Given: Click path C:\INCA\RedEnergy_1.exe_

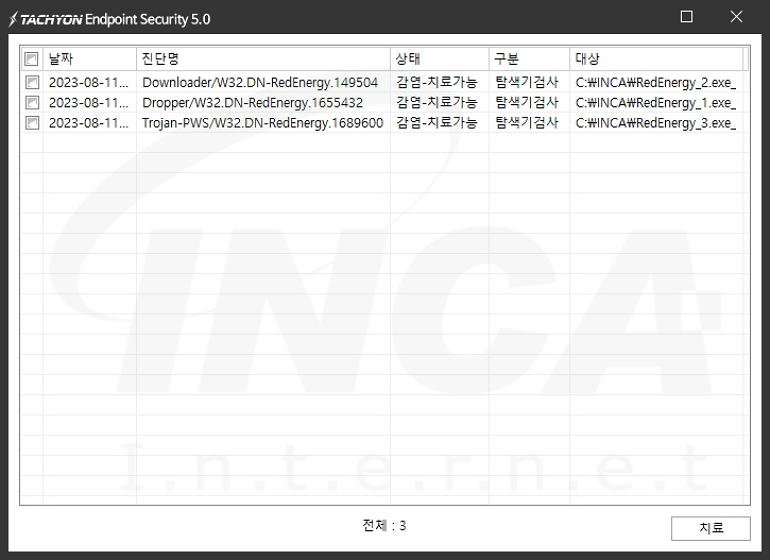Looking at the screenshot, I should tap(656, 102).
